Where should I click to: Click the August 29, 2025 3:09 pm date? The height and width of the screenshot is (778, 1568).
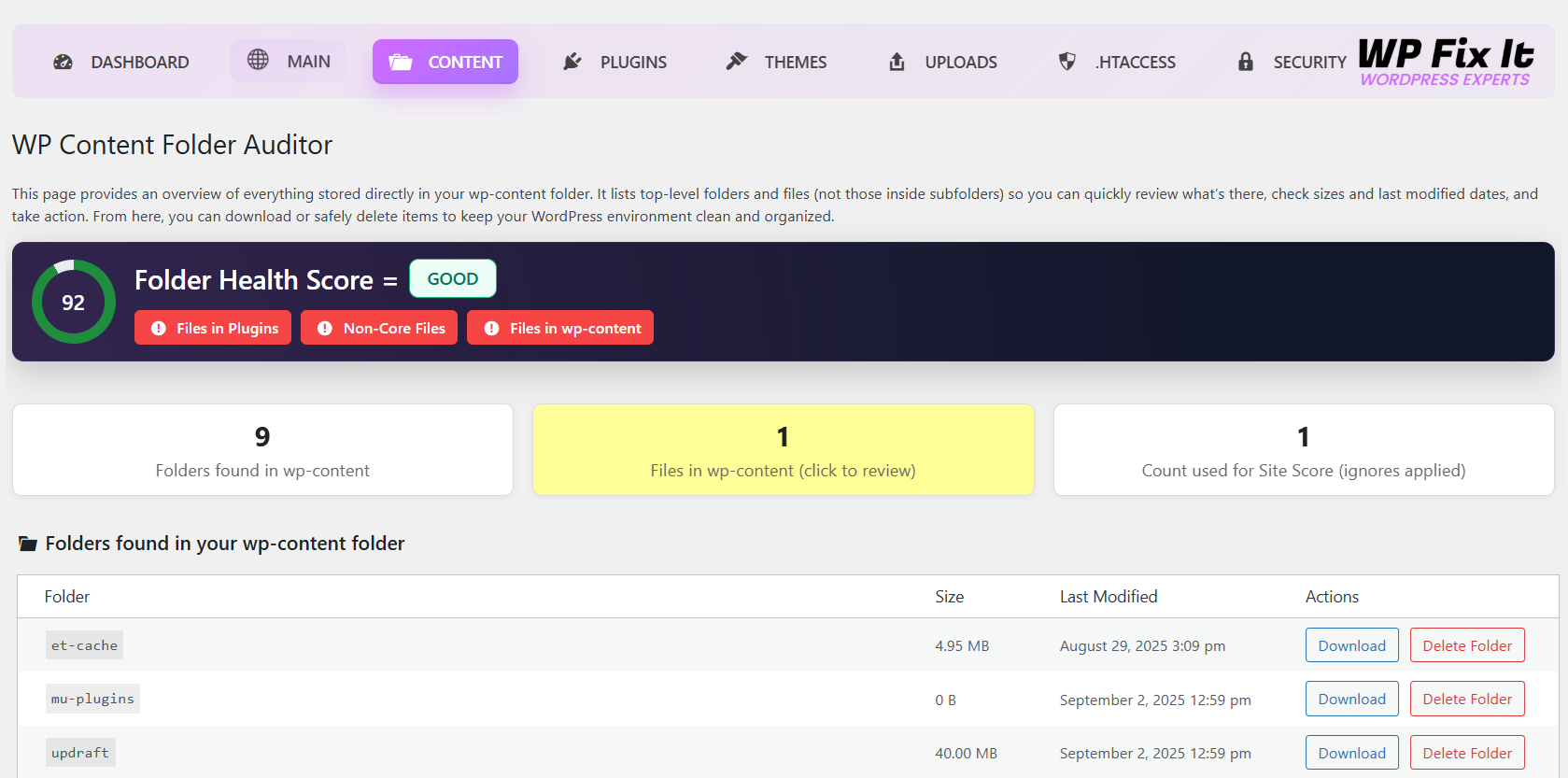[1142, 646]
